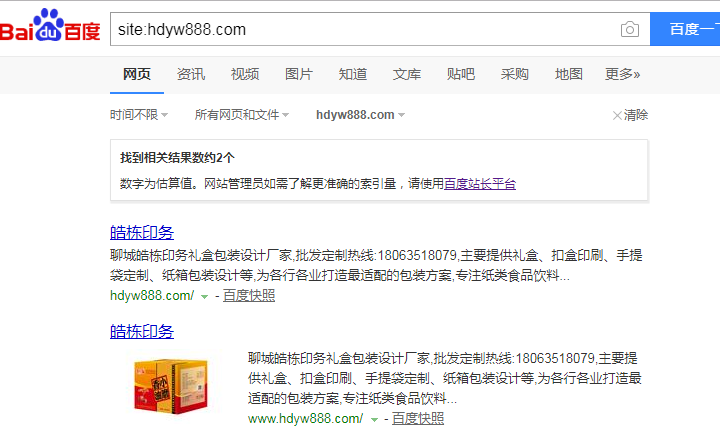Open first 皓栋印务 result title
720x442 pixels.
pos(142,233)
